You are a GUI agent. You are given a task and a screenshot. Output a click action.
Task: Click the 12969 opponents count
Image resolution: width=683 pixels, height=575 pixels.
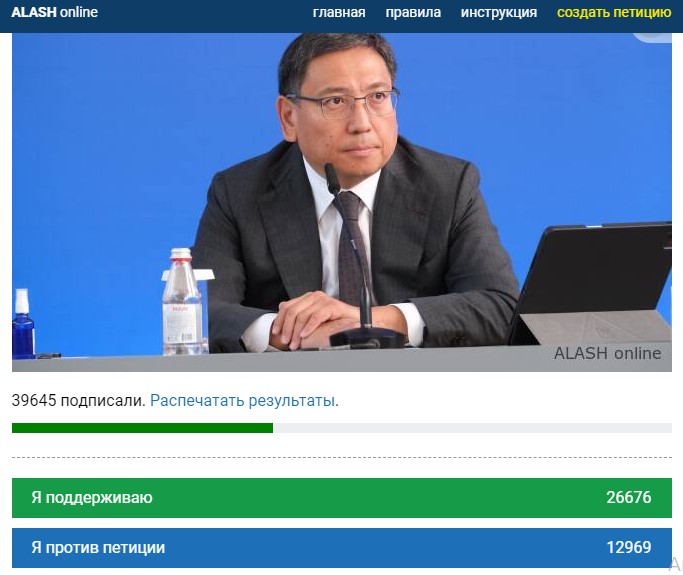[x=629, y=548]
